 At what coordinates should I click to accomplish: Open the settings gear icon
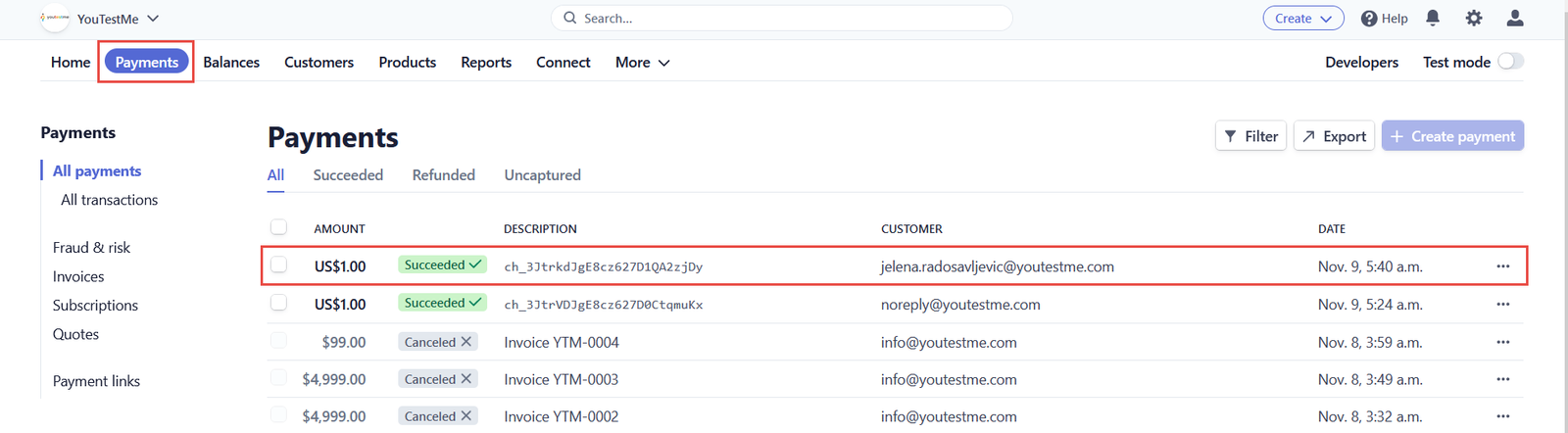tap(1473, 18)
